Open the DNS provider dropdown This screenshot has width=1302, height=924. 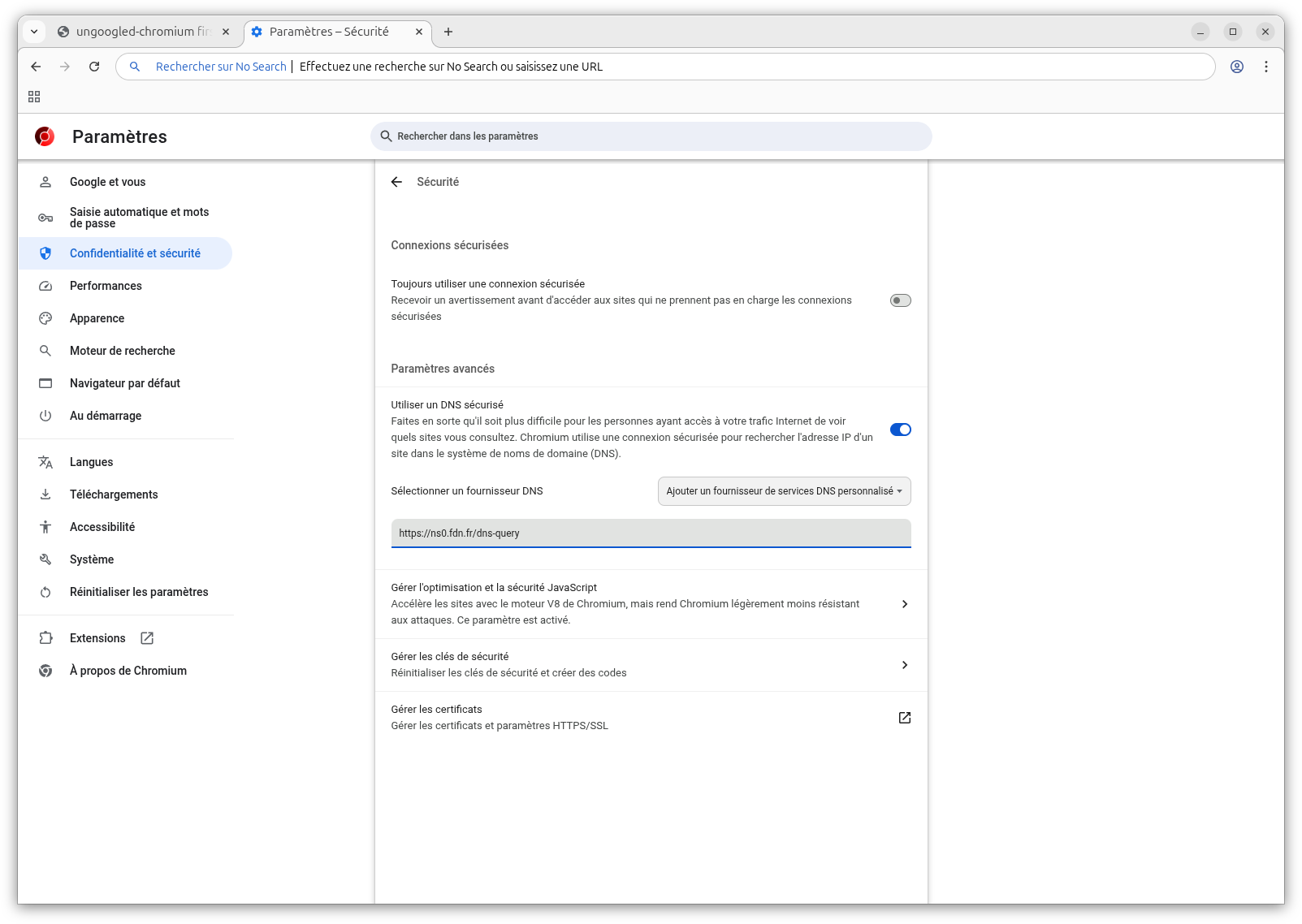click(784, 491)
